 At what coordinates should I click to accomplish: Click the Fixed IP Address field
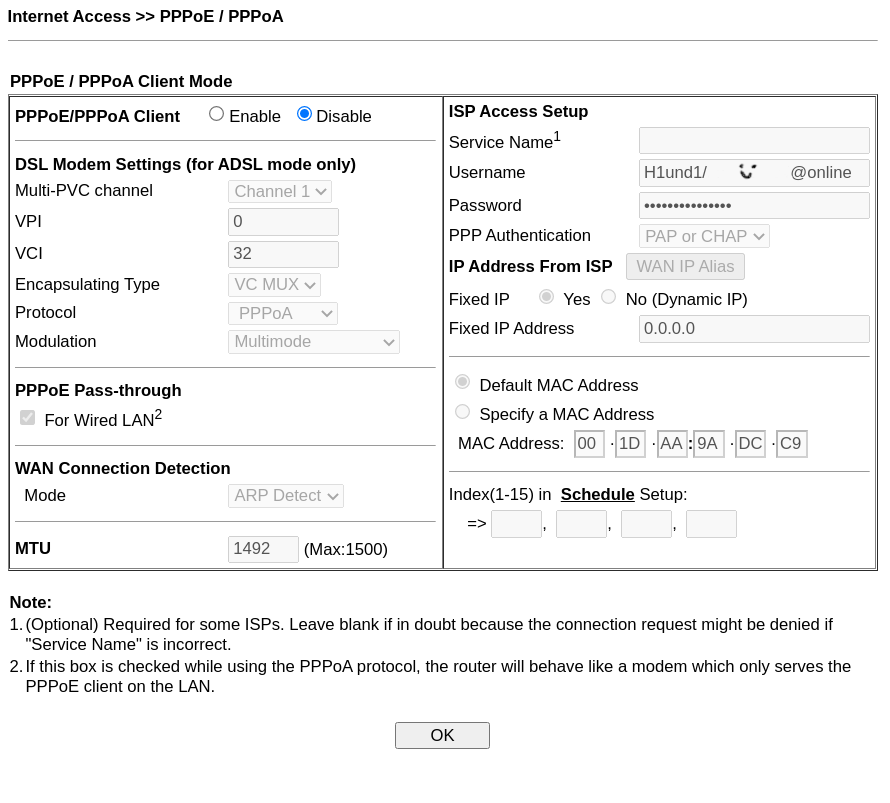click(x=754, y=329)
